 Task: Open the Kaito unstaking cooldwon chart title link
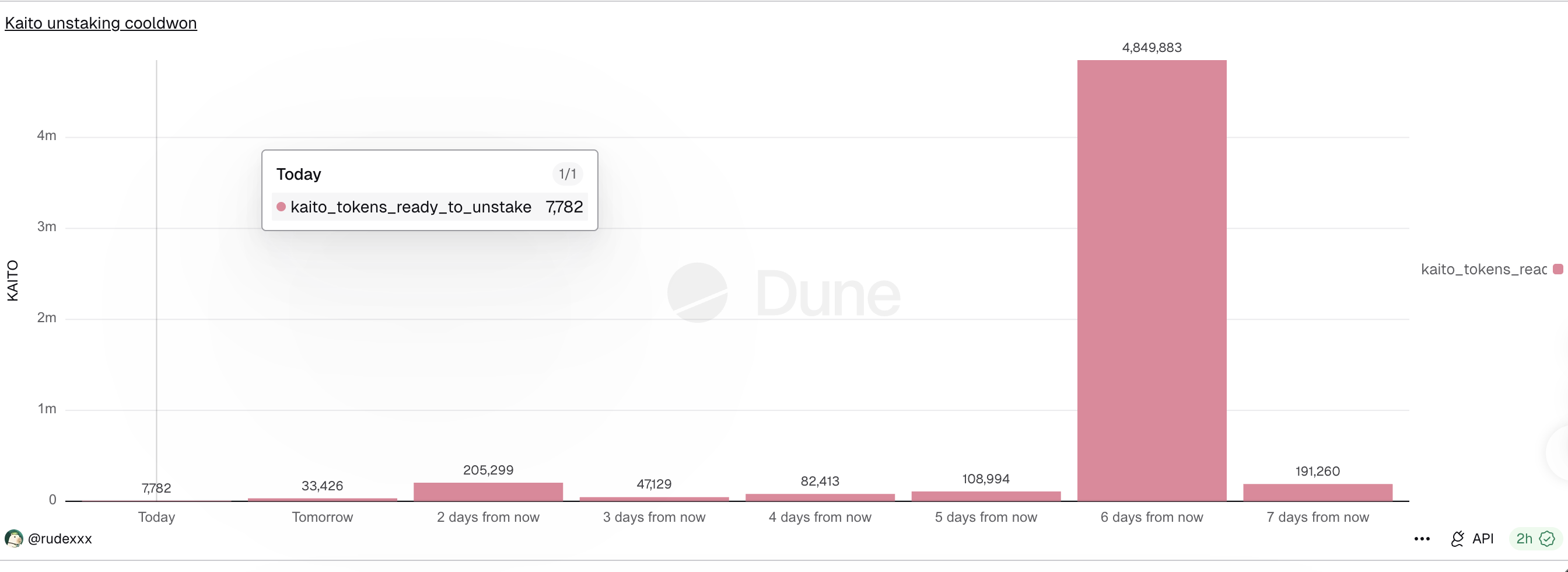[x=100, y=23]
